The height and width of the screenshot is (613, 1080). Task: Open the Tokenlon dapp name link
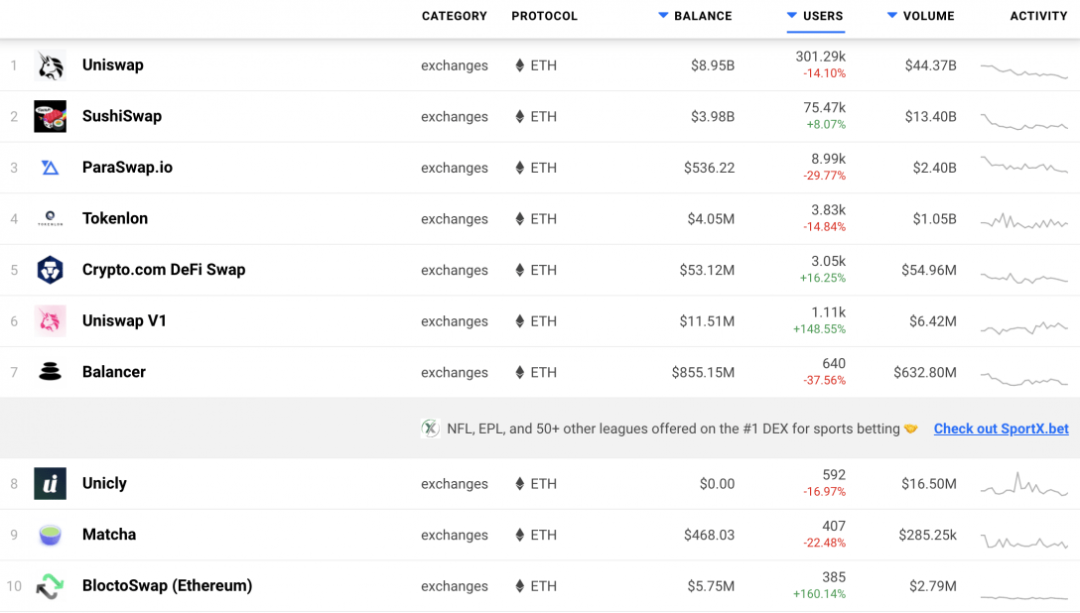click(x=115, y=218)
